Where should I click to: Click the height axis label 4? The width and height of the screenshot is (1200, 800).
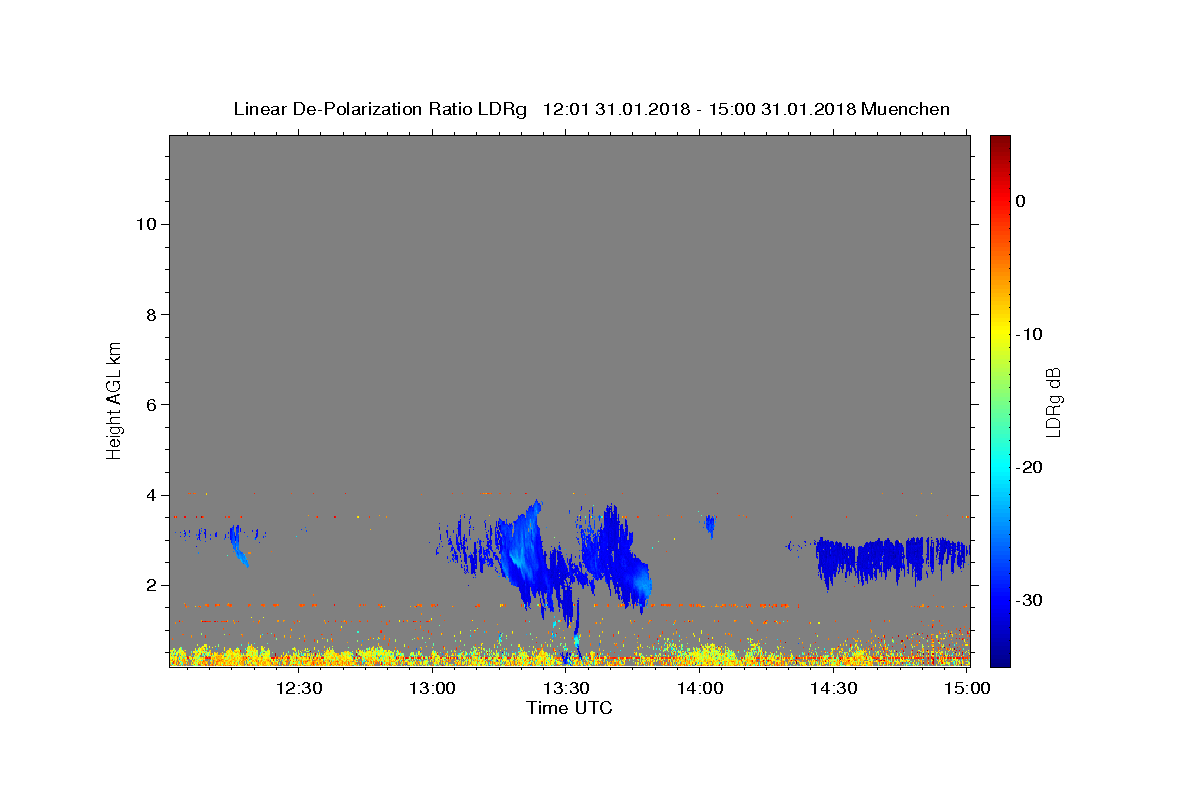[x=149, y=495]
